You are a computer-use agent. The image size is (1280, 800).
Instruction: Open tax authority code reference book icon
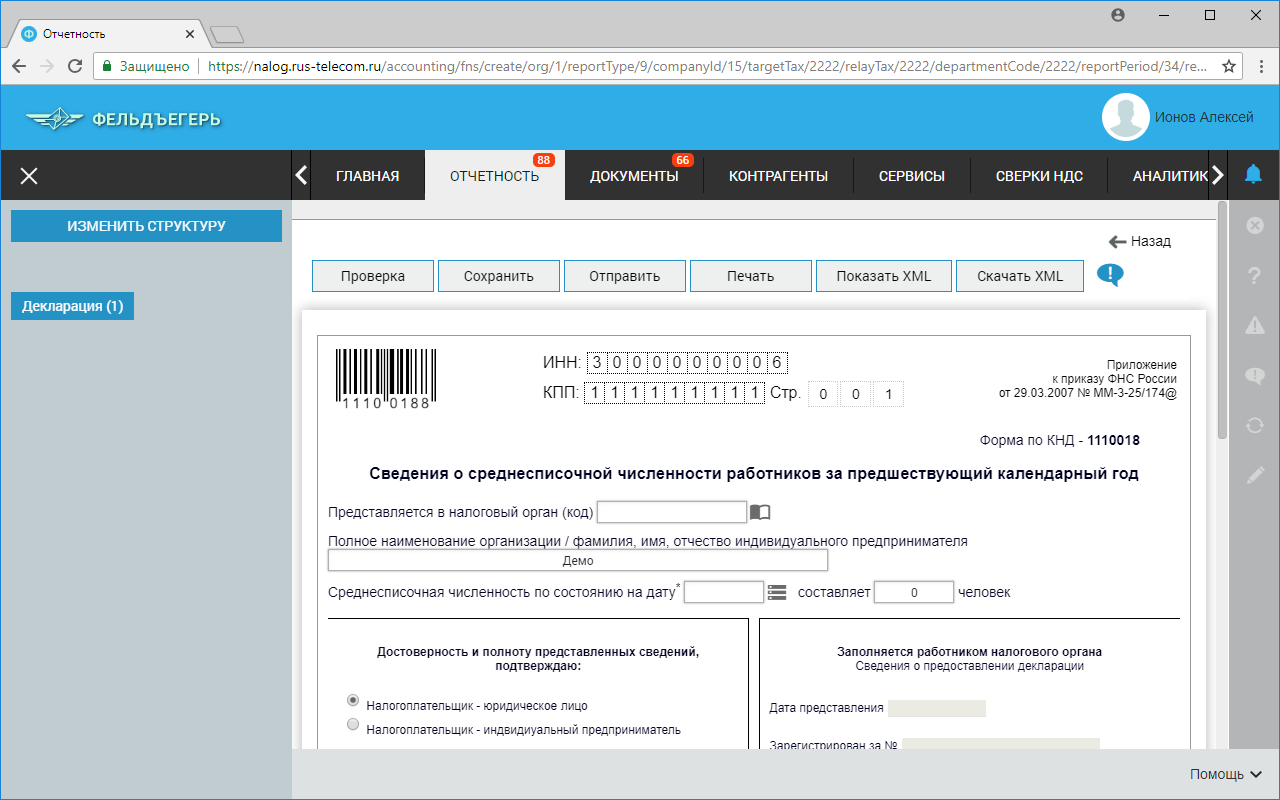(x=760, y=512)
